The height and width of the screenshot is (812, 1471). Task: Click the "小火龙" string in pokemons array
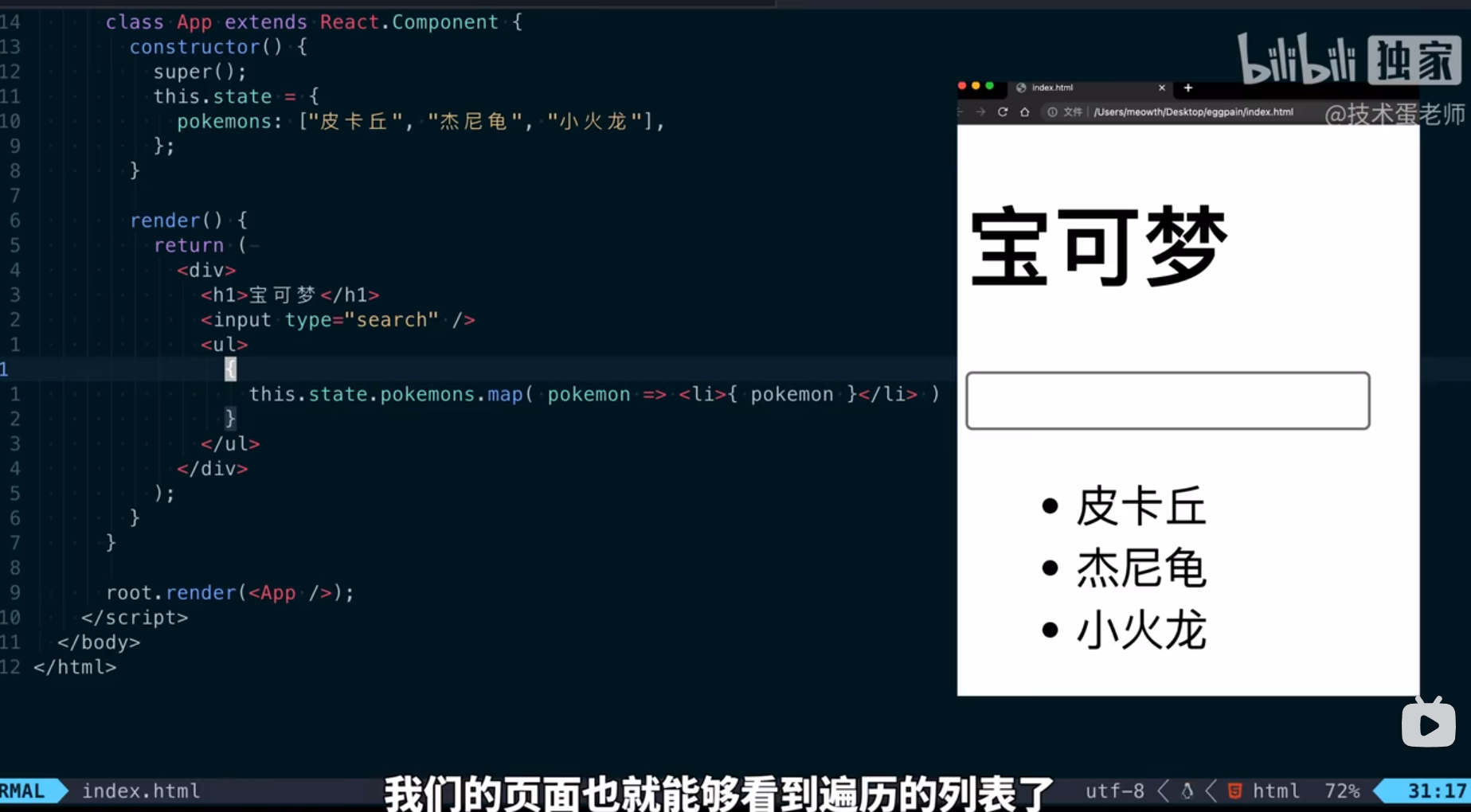click(x=594, y=121)
